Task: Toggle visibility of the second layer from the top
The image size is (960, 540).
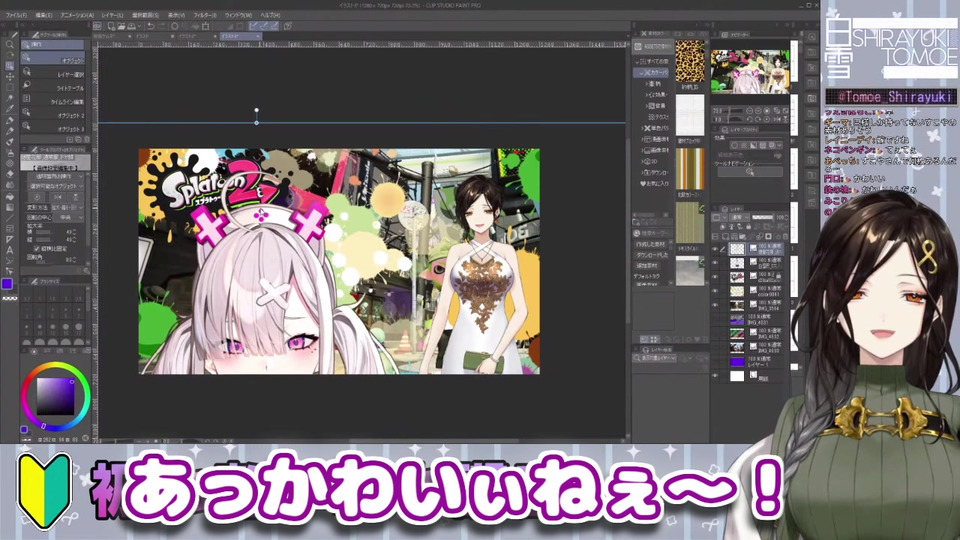Action: click(714, 263)
